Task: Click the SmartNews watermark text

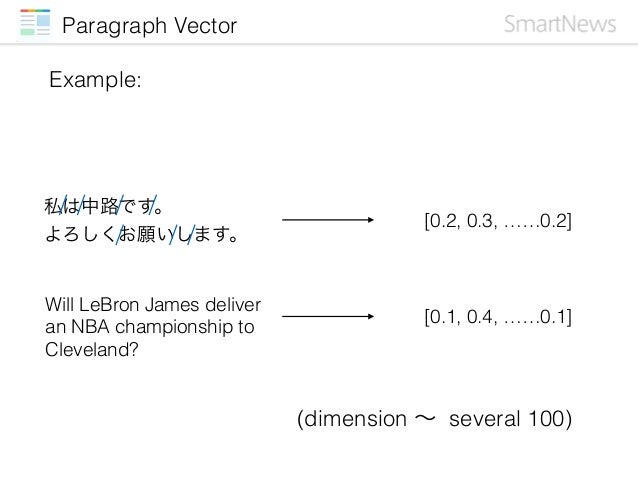Action: pyautogui.click(x=560, y=24)
